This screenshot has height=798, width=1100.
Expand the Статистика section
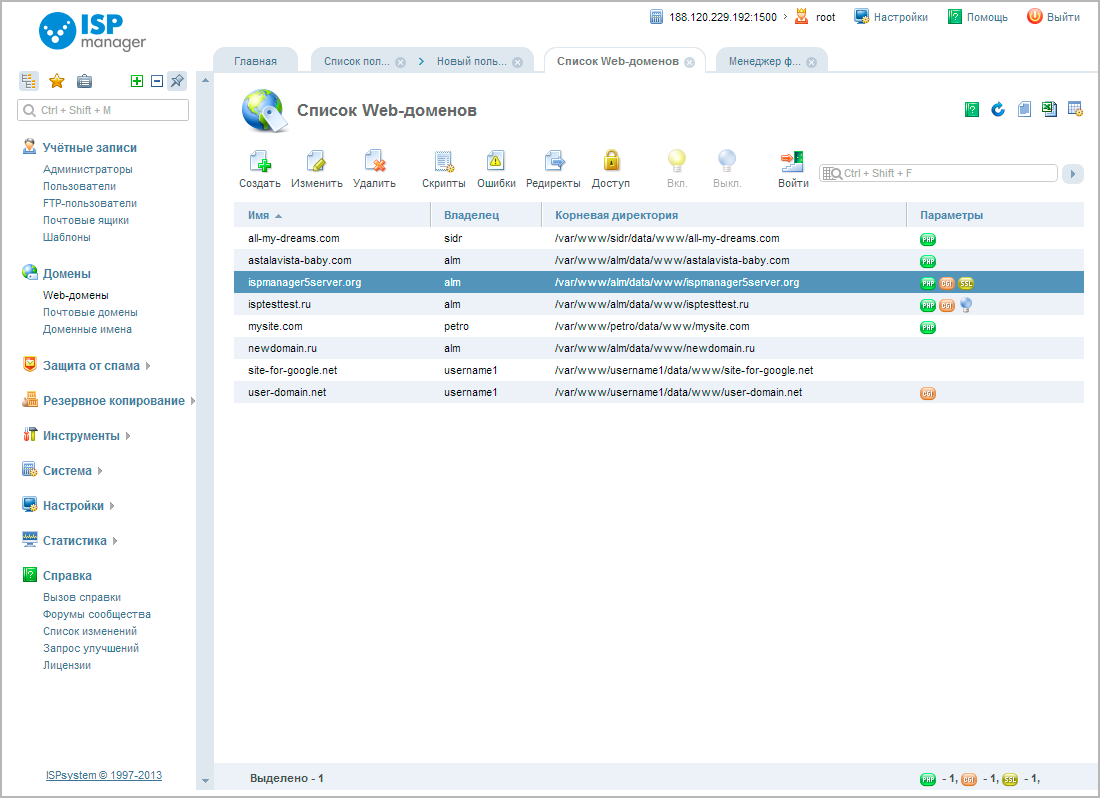click(75, 541)
